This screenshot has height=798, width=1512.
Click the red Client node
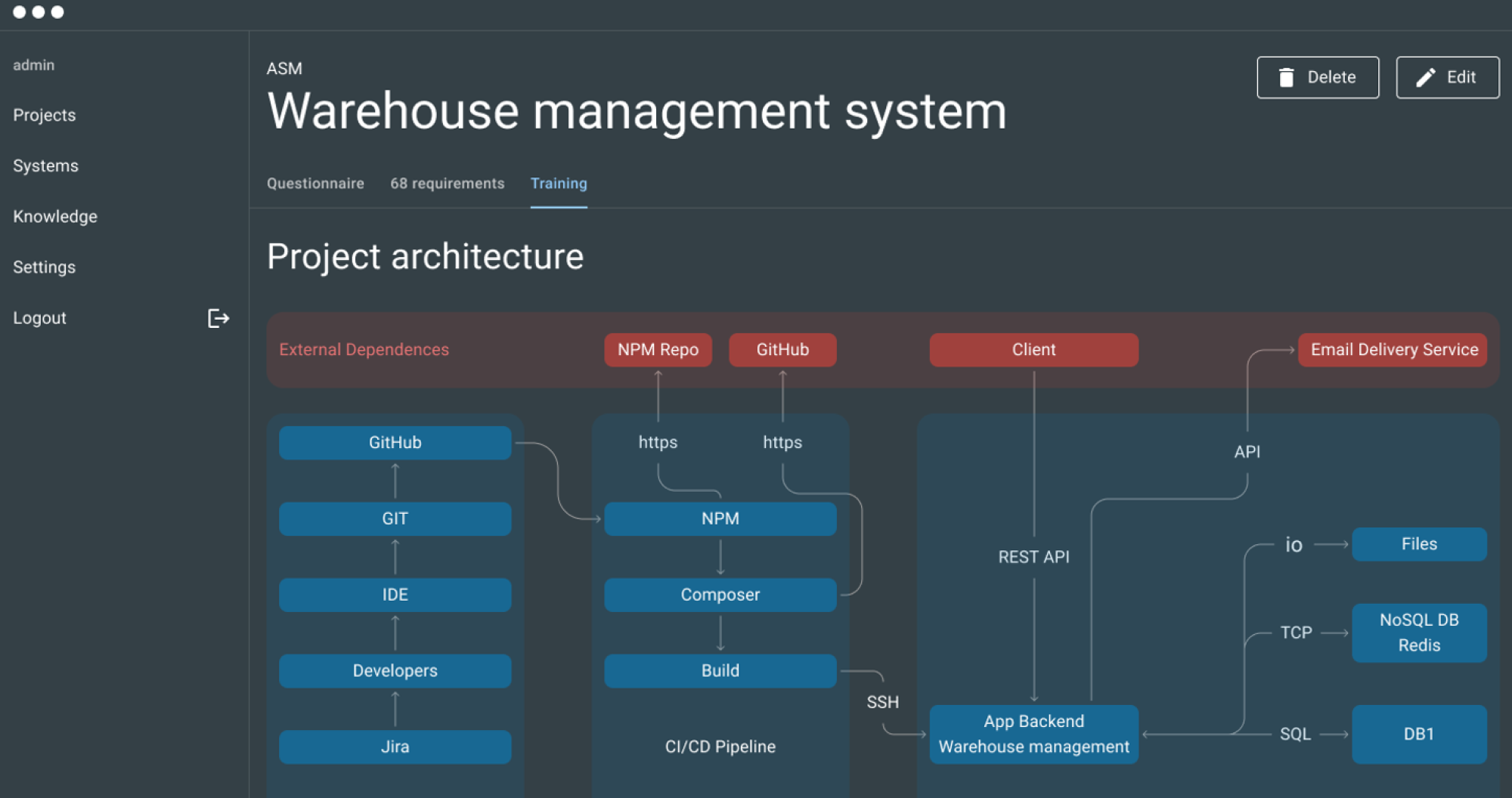[x=1033, y=350]
